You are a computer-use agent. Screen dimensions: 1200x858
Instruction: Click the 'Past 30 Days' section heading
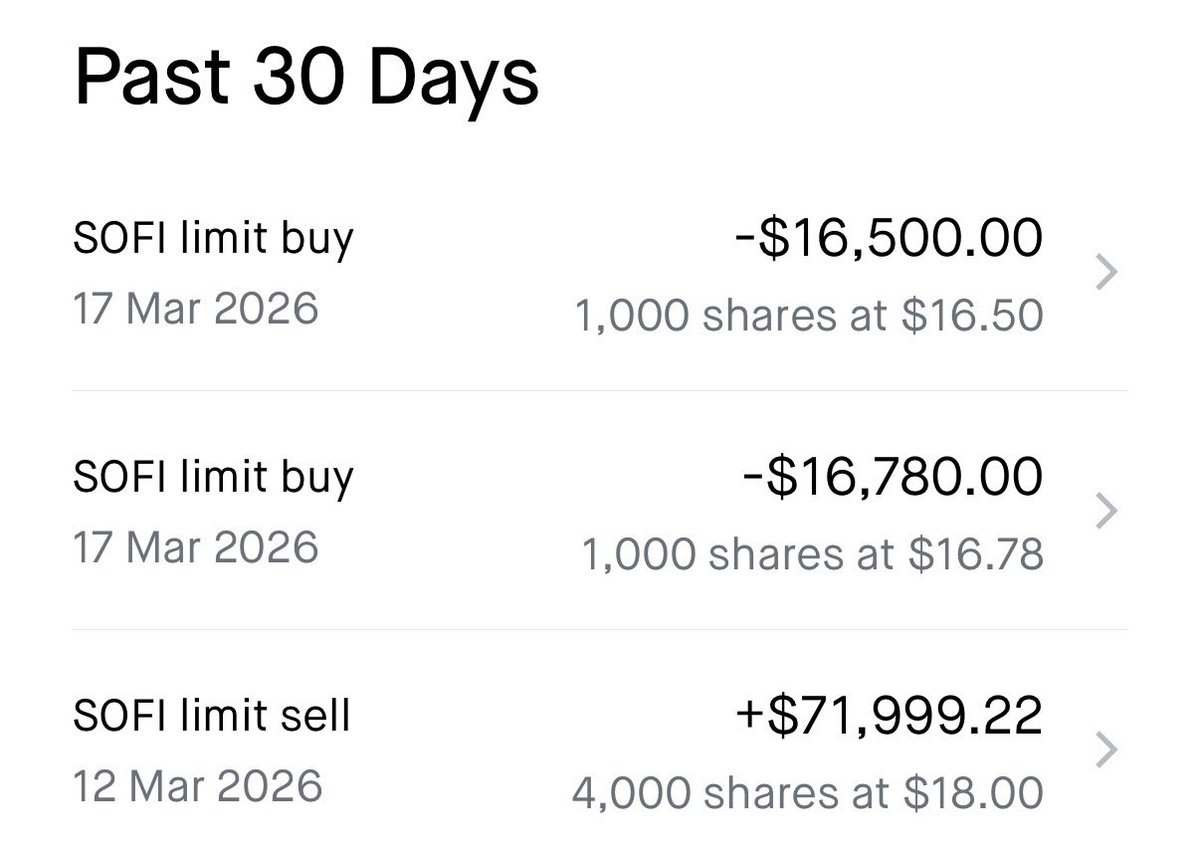click(x=306, y=79)
